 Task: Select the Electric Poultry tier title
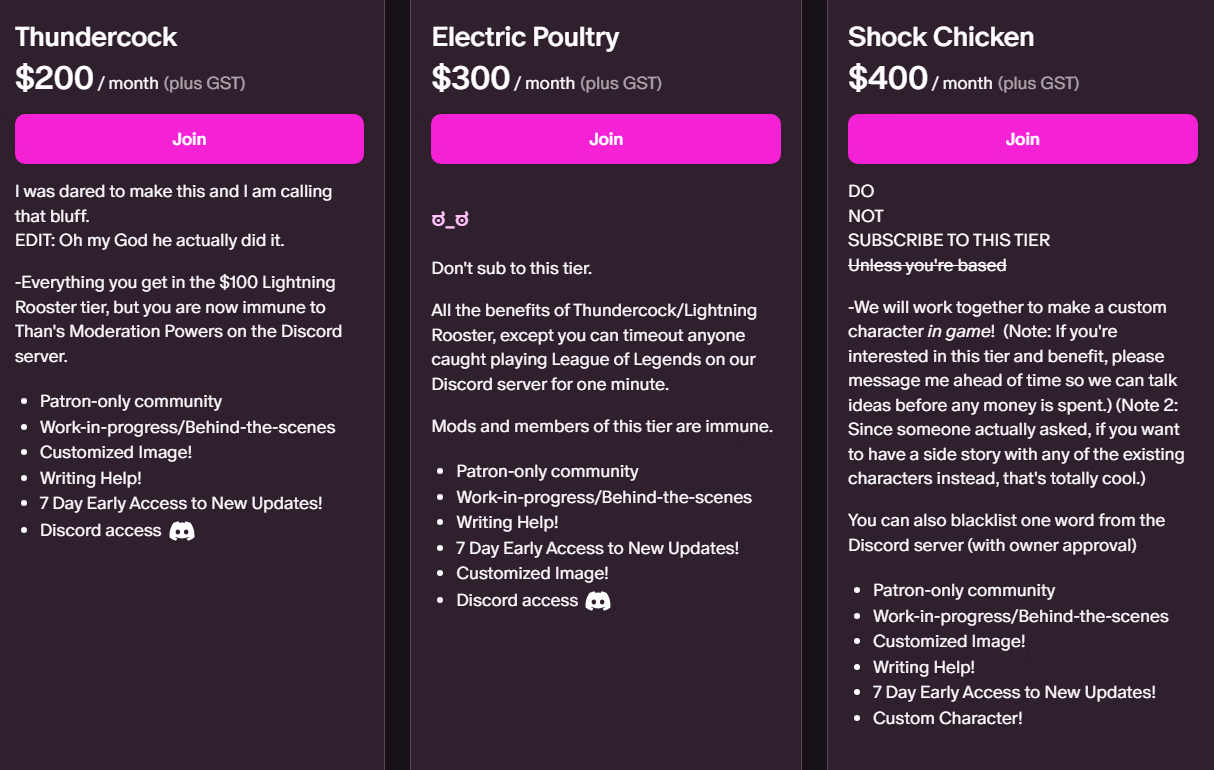point(525,37)
